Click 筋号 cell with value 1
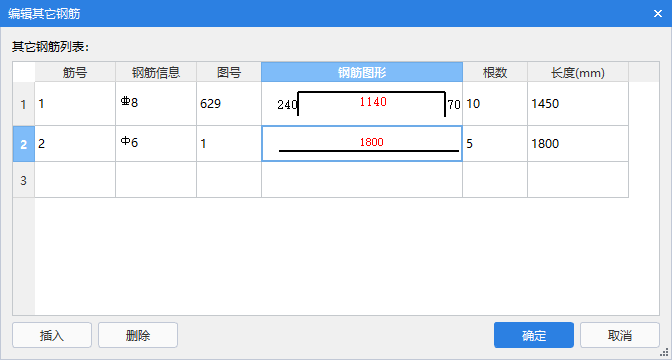 click(75, 104)
